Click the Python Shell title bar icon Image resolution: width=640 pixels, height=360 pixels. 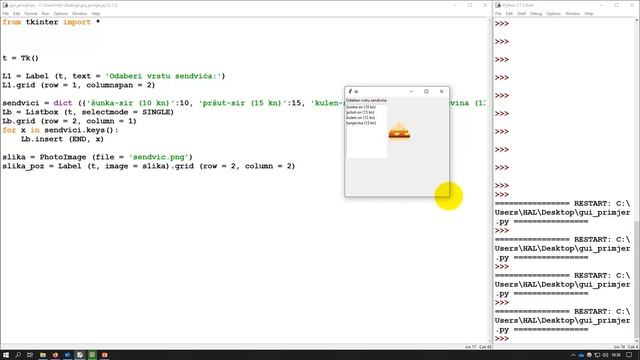pos(498,5)
